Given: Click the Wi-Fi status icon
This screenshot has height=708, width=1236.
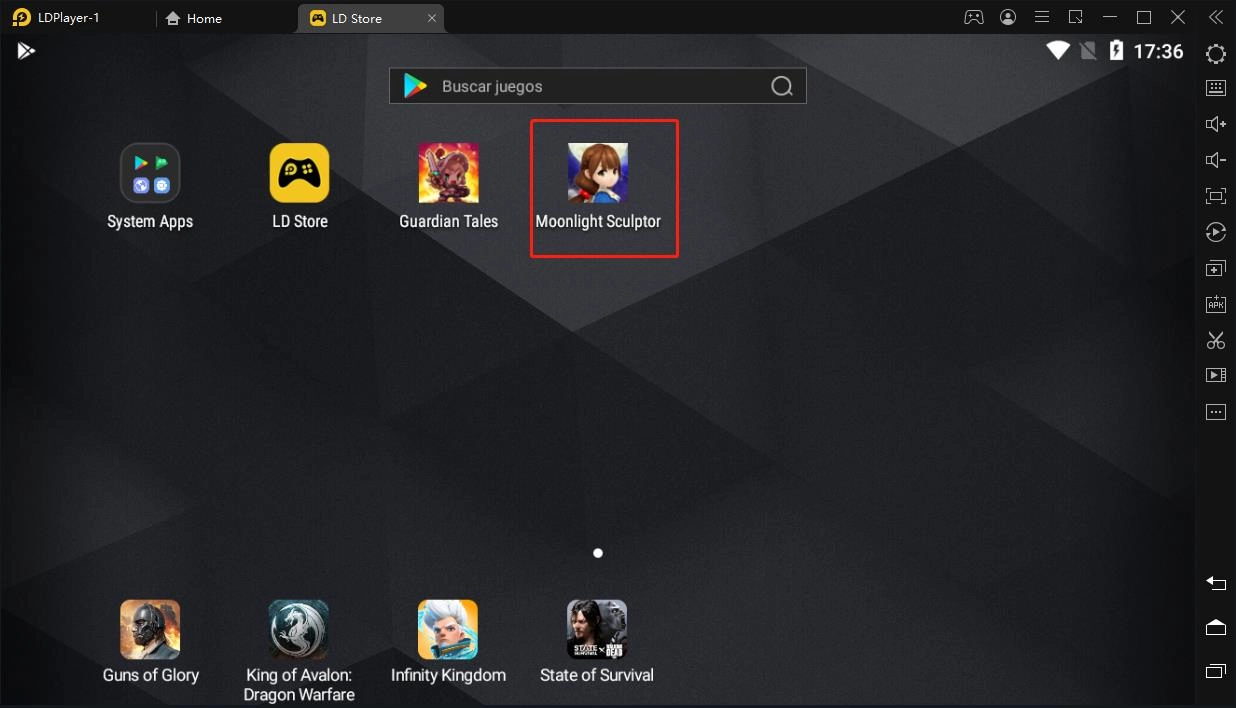Looking at the screenshot, I should coord(1058,50).
